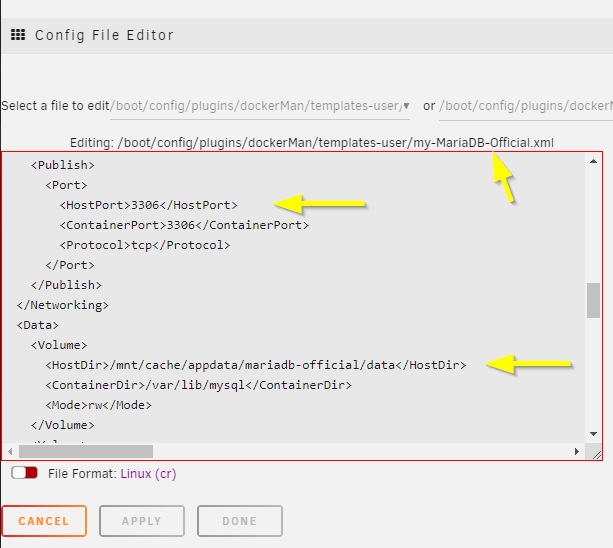Screen dimensions: 613x548
Task: Click the '<ContainerDir>/var/lib/mysql</ContainerDir>' line
Action: pos(199,385)
